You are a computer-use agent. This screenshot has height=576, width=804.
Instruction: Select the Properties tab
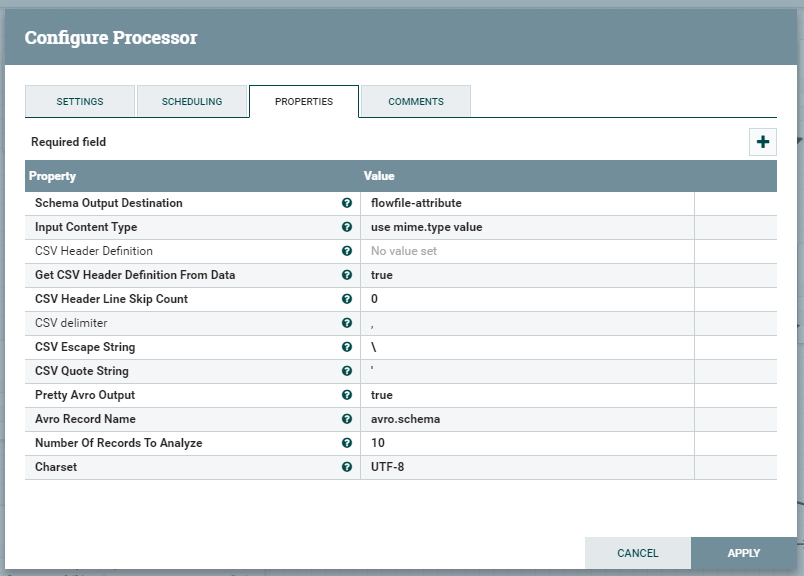[304, 102]
